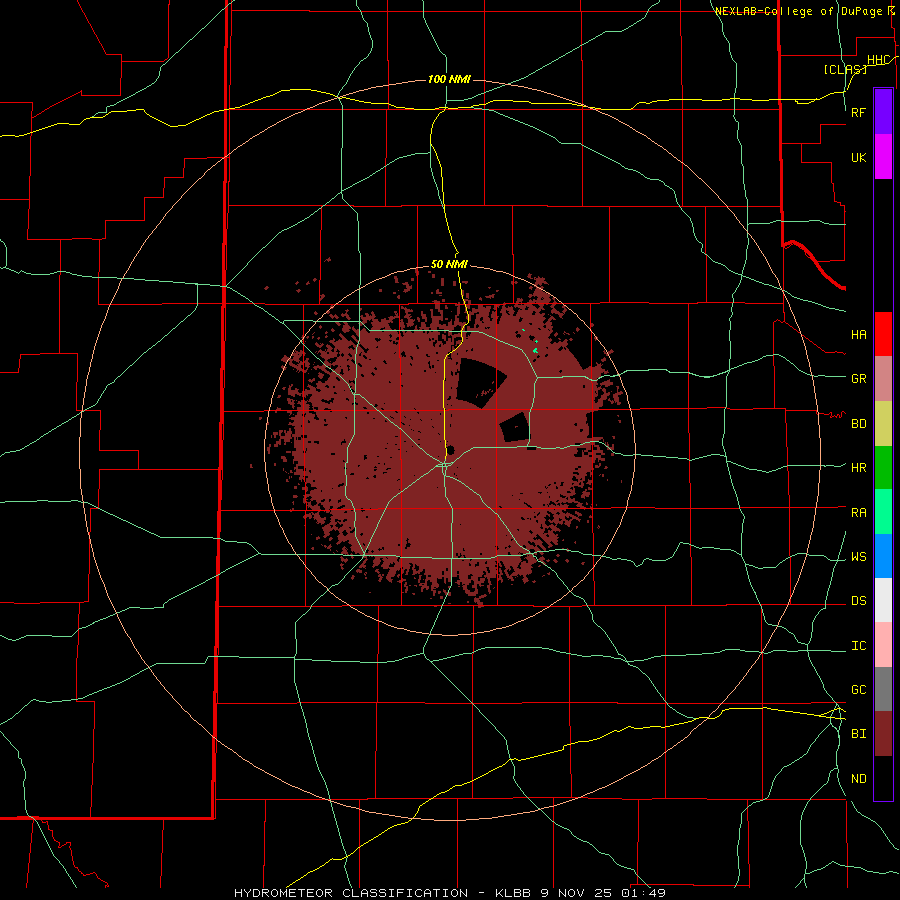Click the HR legend label

pos(859,468)
